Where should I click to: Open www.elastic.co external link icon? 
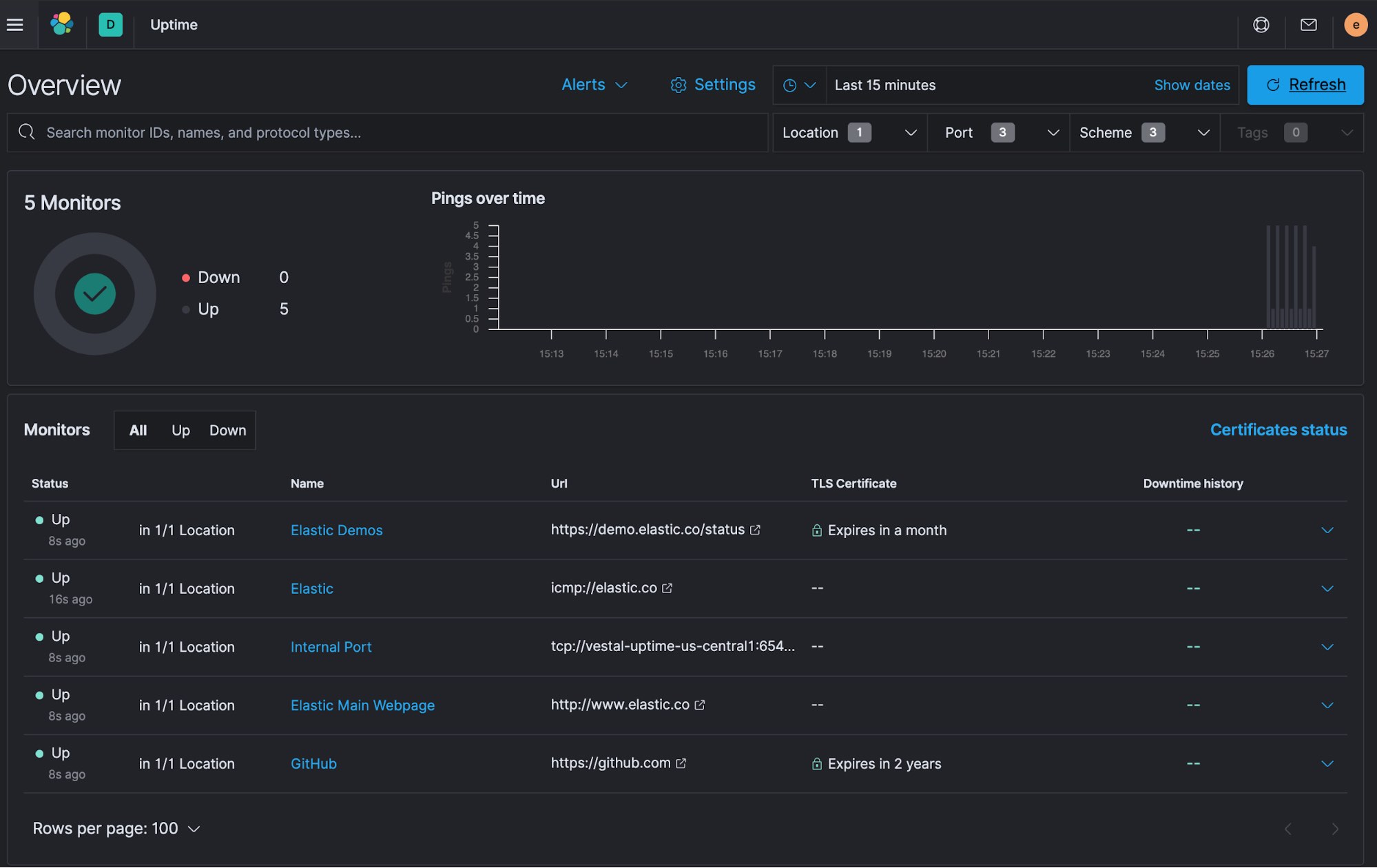click(700, 705)
